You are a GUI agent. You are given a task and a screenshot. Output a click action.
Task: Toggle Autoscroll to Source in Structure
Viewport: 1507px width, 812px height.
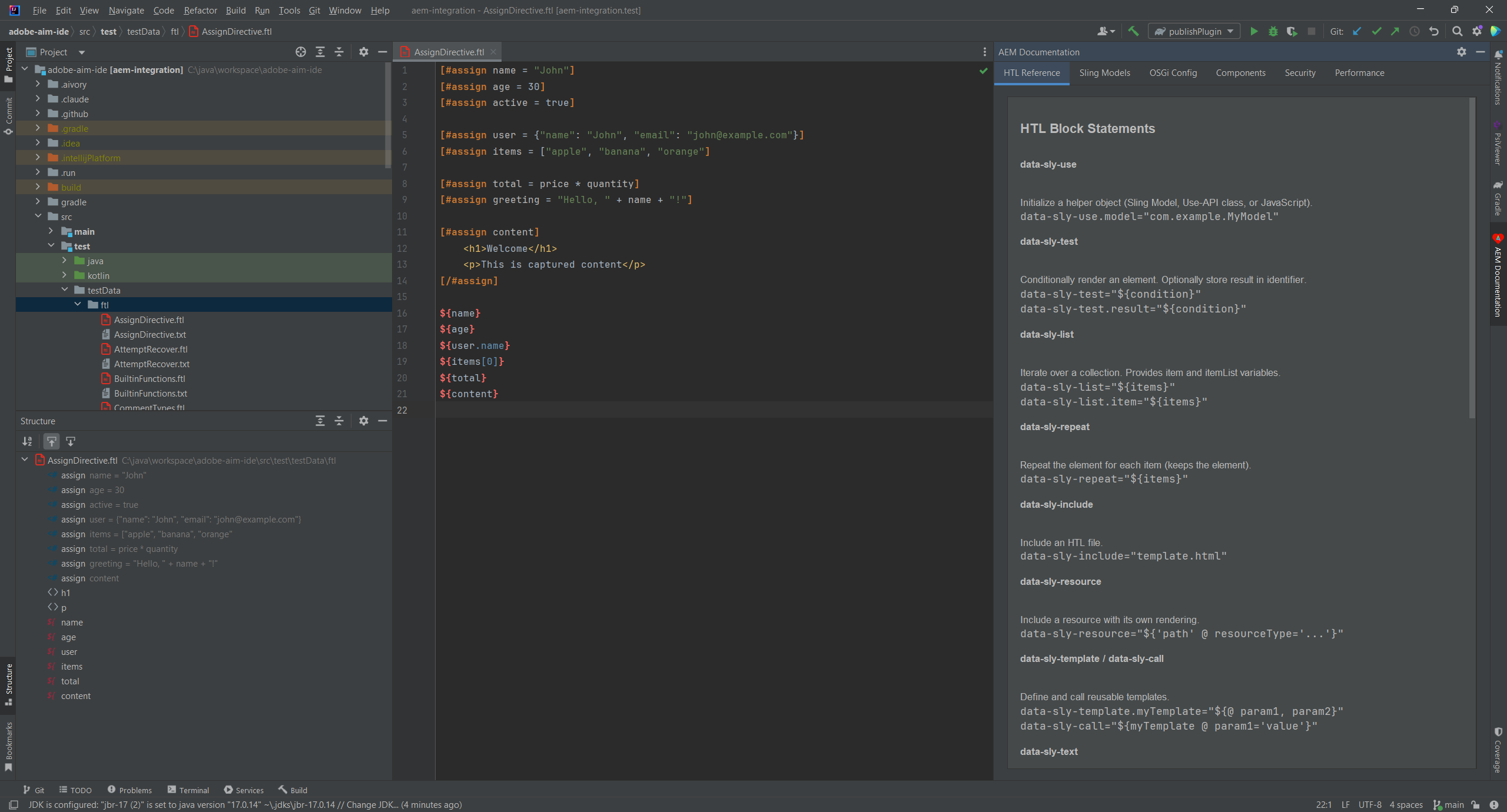[52, 441]
